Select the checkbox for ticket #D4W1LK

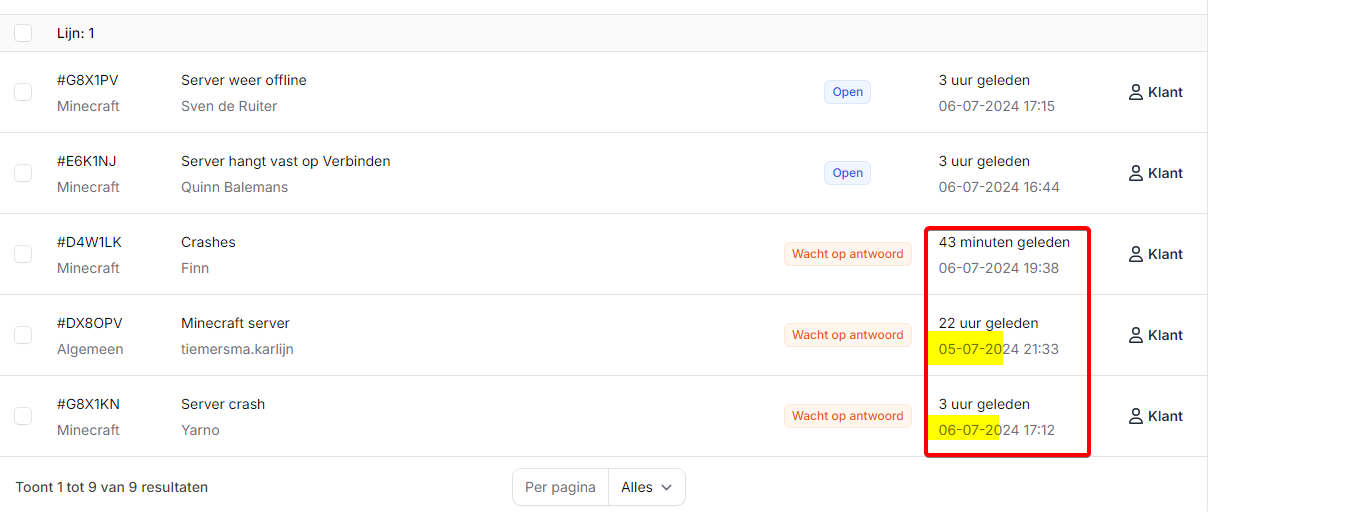23,254
